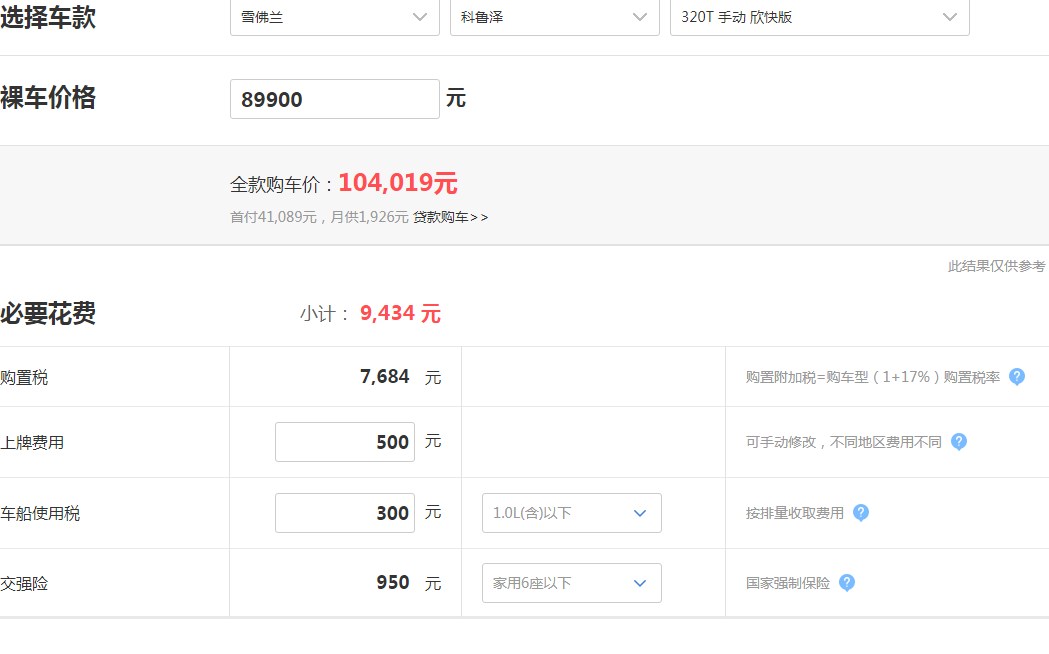
Task: Open help icon for 购置税 formula
Action: pyautogui.click(x=1016, y=377)
